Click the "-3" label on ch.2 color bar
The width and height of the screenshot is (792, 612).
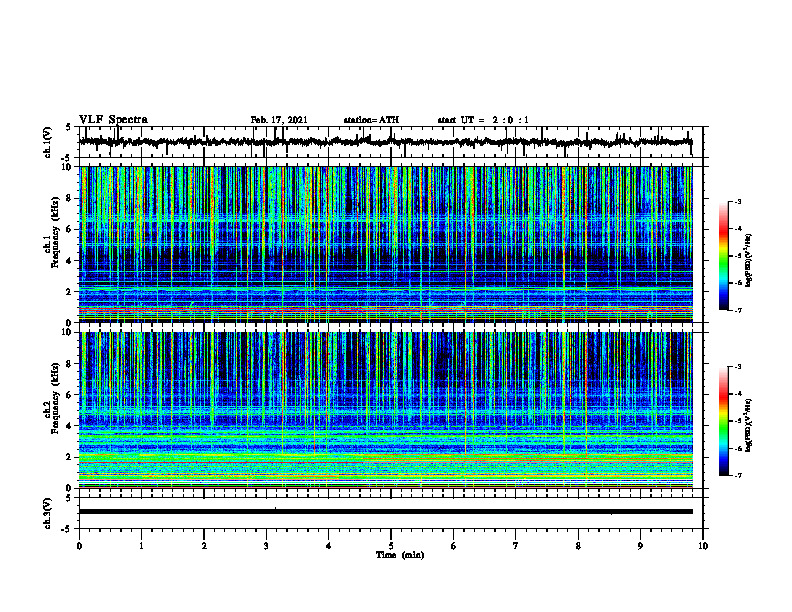coord(737,367)
